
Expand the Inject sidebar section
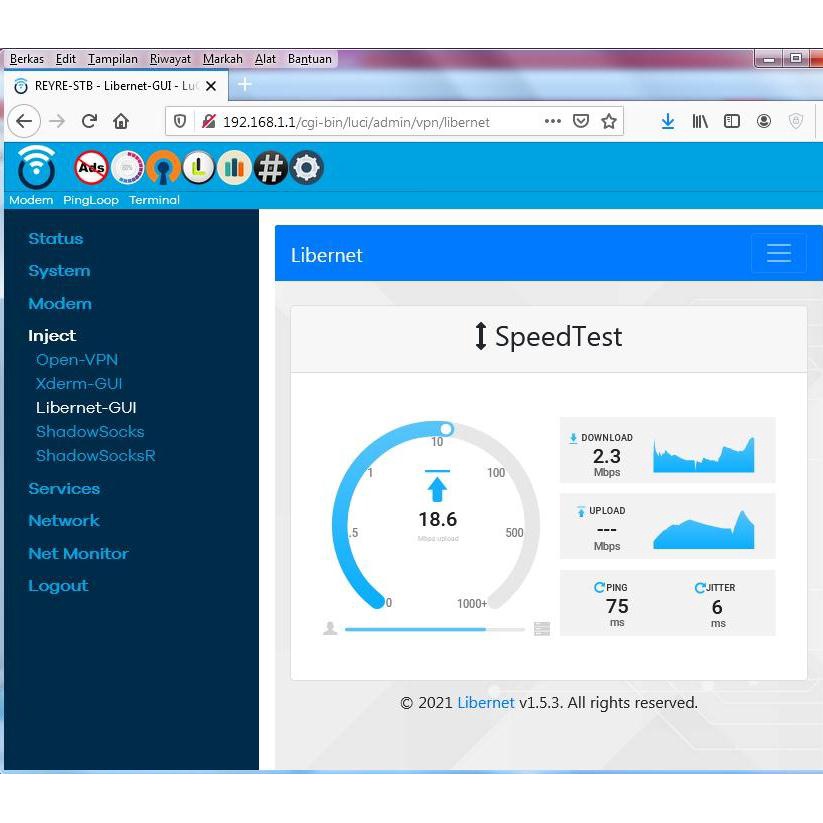(52, 336)
